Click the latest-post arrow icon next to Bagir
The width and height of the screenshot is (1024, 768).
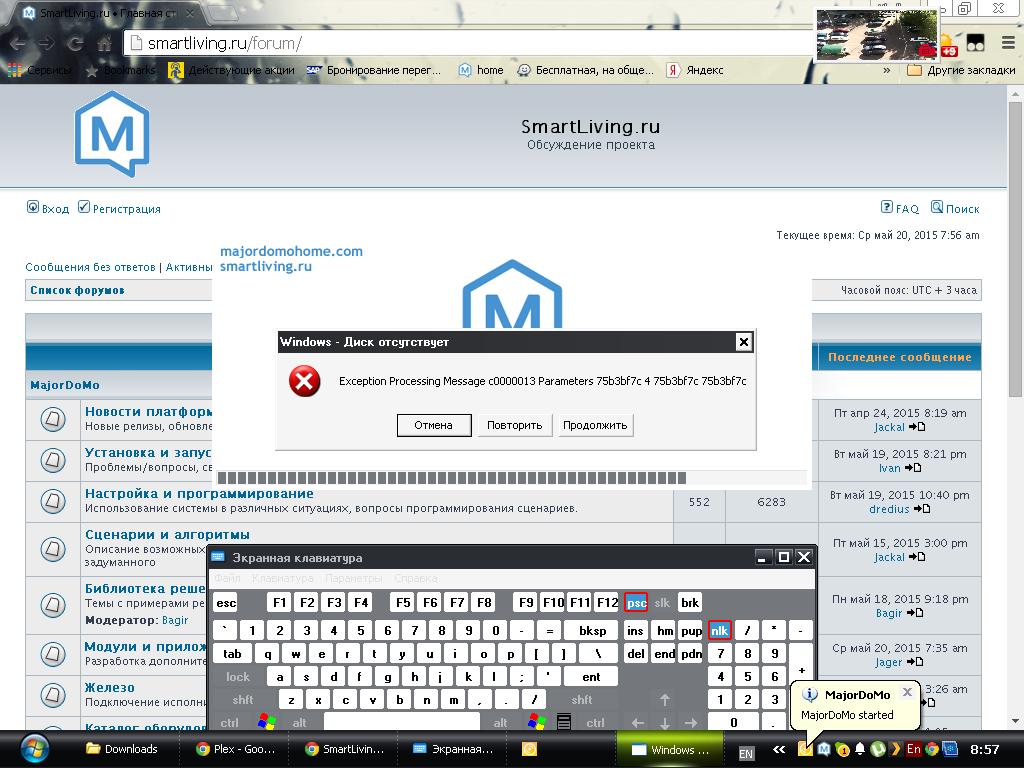pos(914,613)
